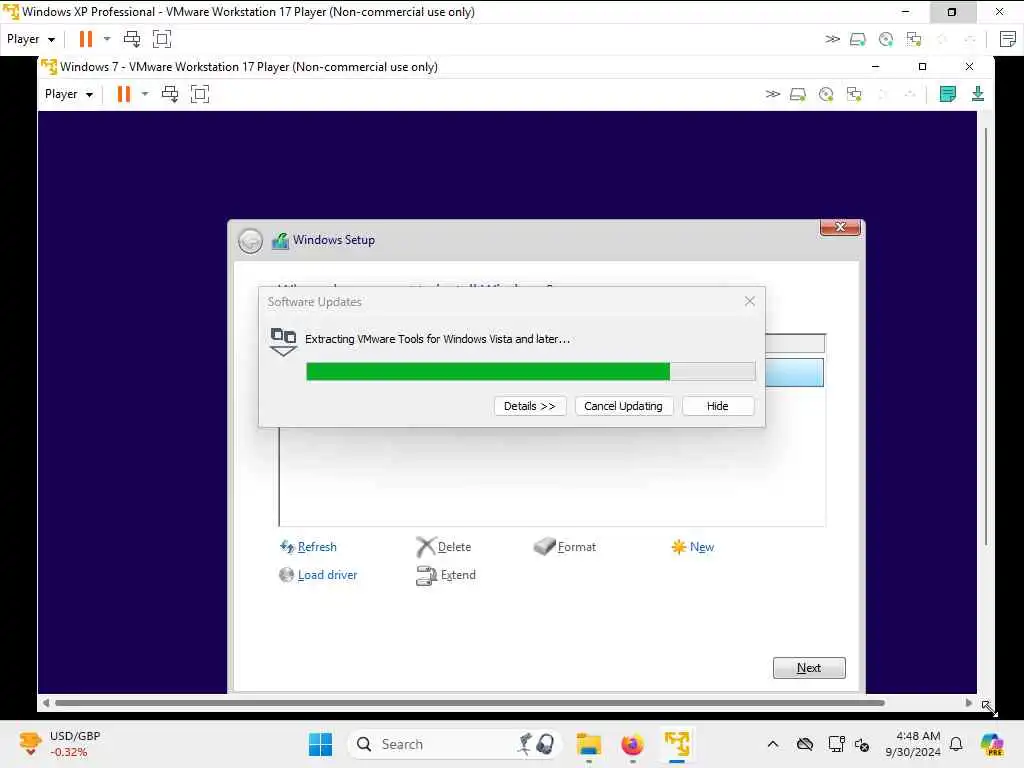Click the double-chevron expand icon in the Windows XP toolbar
The image size is (1024, 768).
832,39
